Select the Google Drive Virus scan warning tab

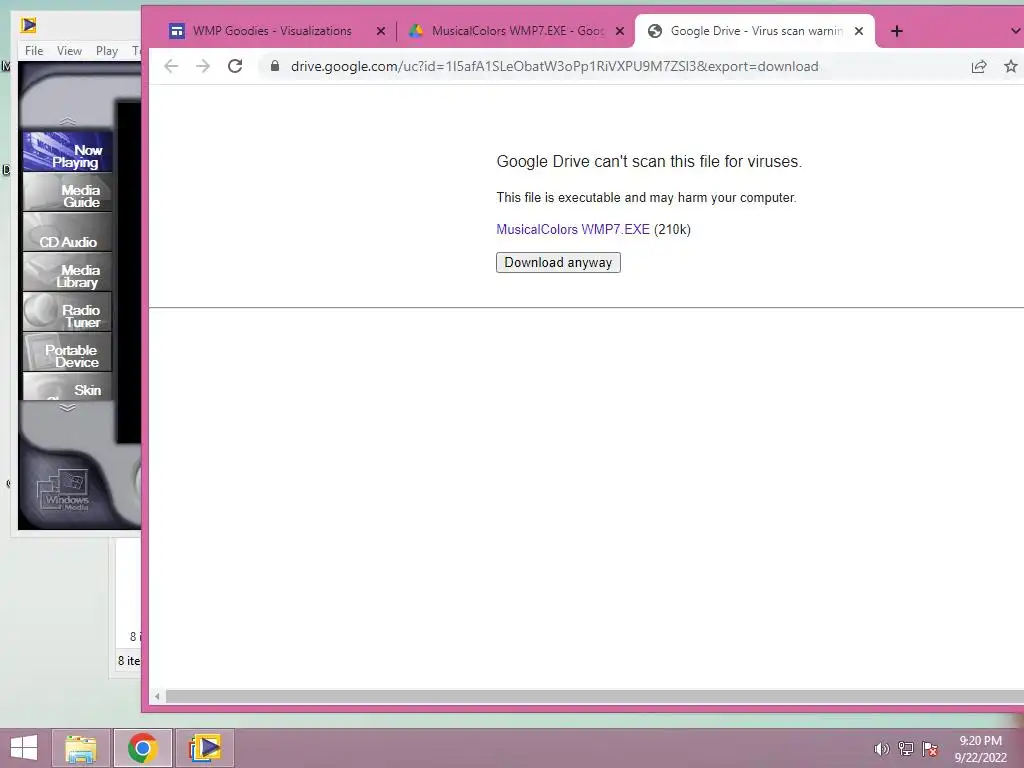coord(756,31)
